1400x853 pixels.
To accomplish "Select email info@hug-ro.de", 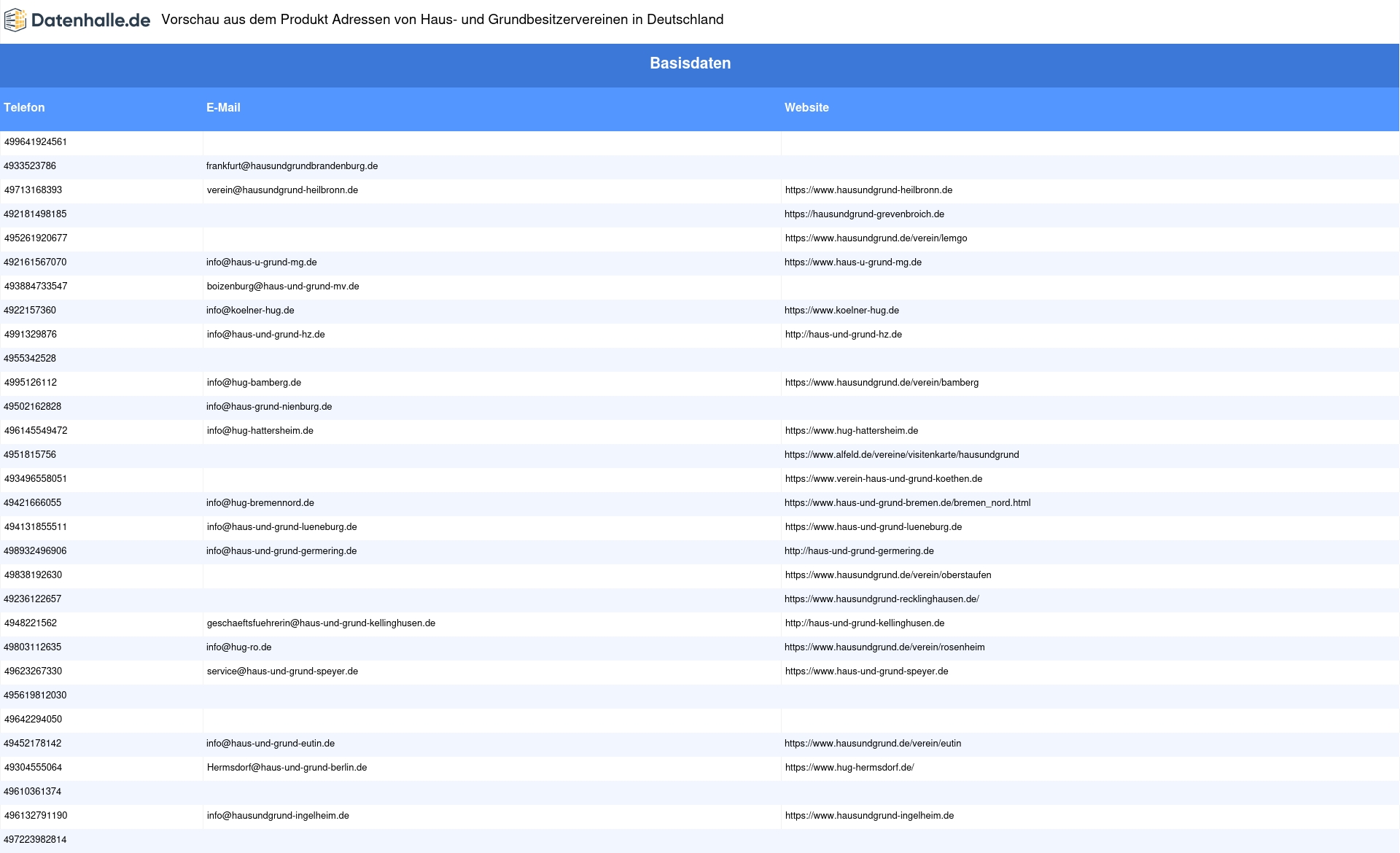I will [239, 647].
